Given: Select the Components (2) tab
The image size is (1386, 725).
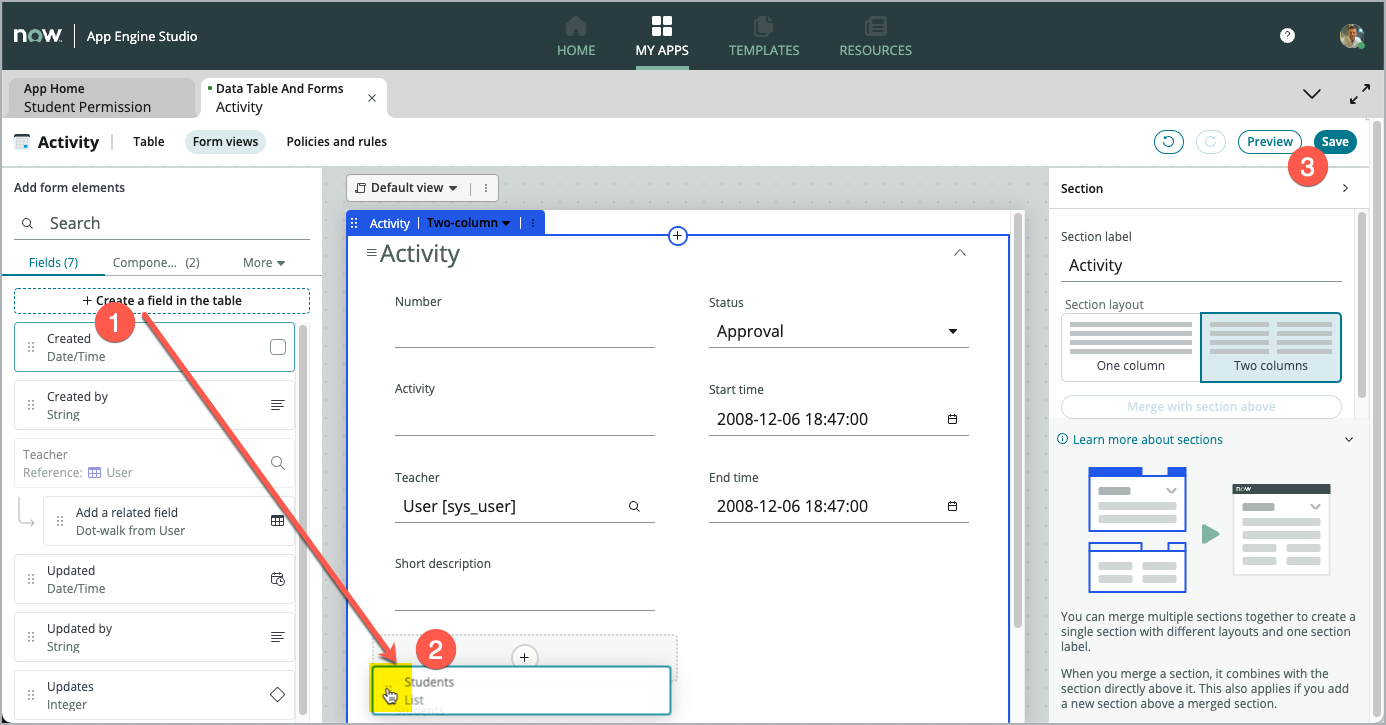Looking at the screenshot, I should (156, 262).
